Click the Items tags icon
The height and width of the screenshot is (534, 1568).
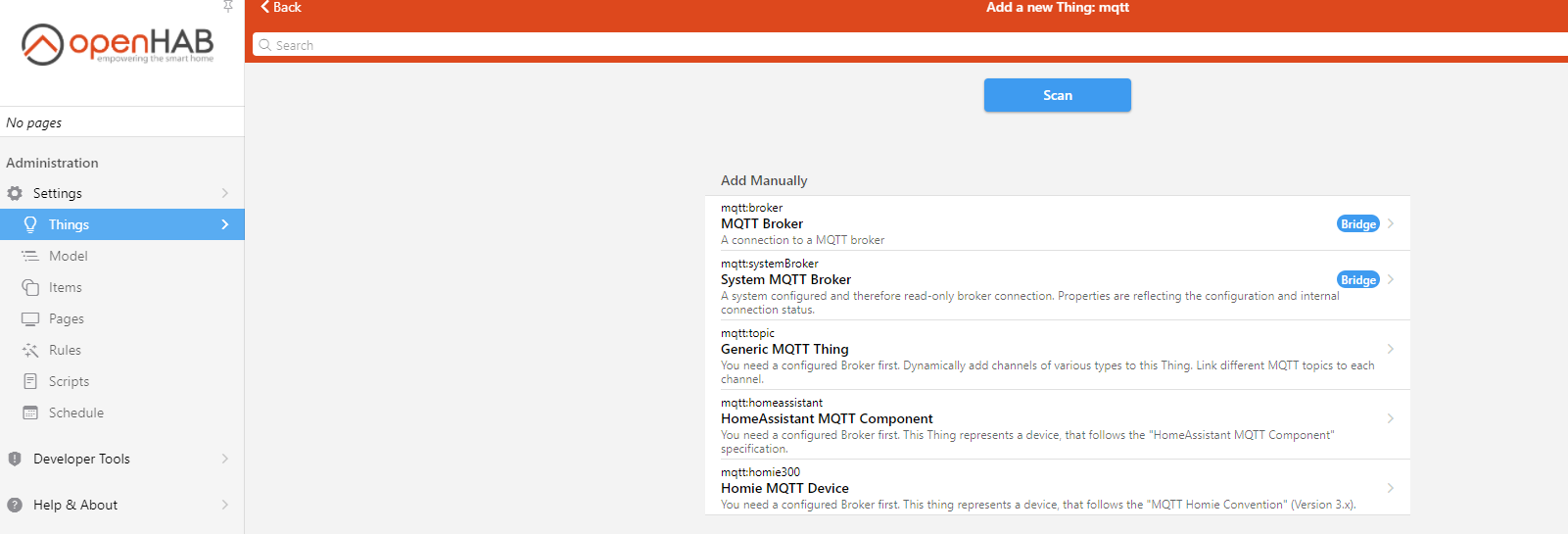30,287
